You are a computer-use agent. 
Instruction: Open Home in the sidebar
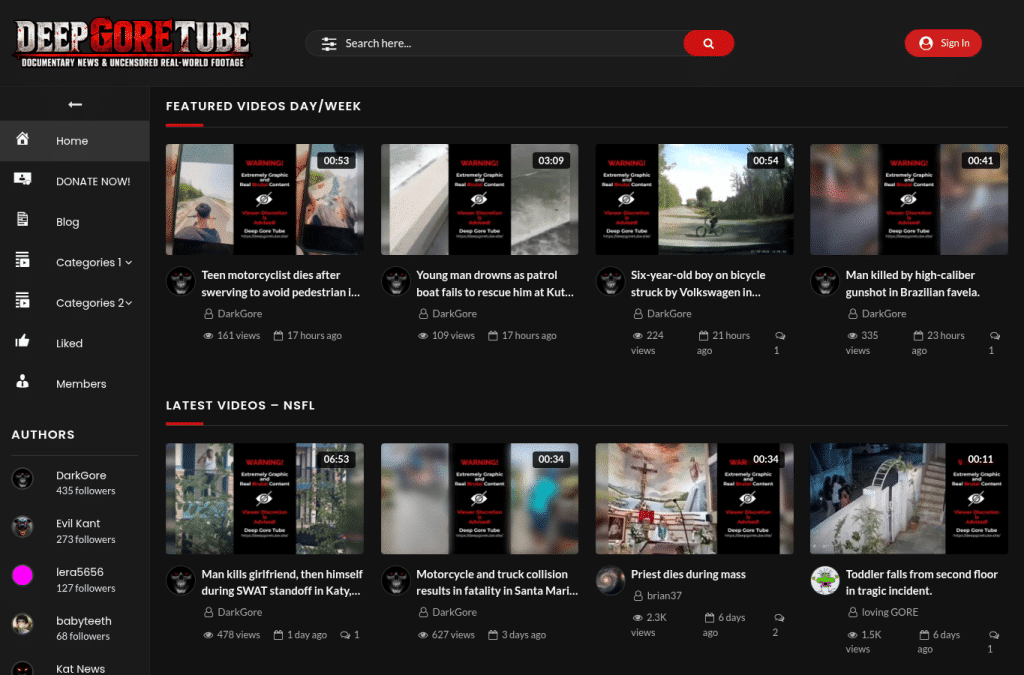point(74,141)
